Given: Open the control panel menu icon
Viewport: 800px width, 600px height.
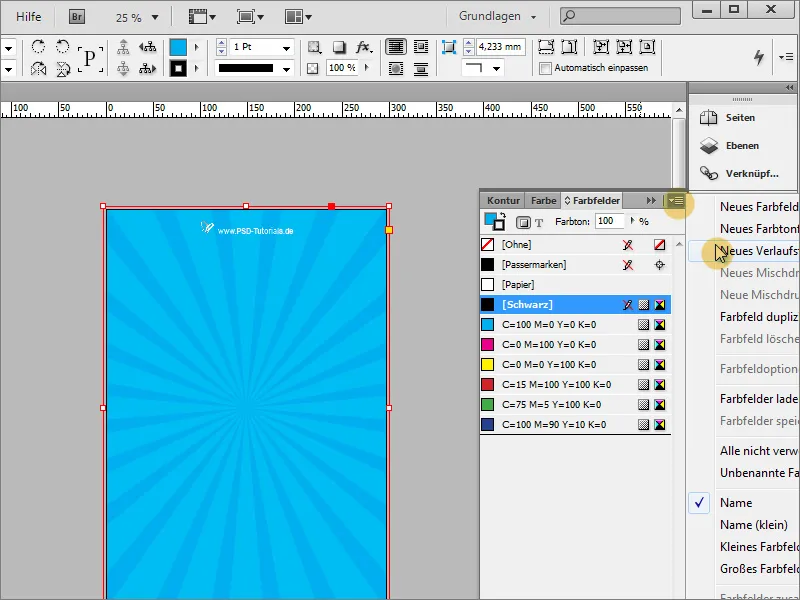Looking at the screenshot, I should coord(786,57).
